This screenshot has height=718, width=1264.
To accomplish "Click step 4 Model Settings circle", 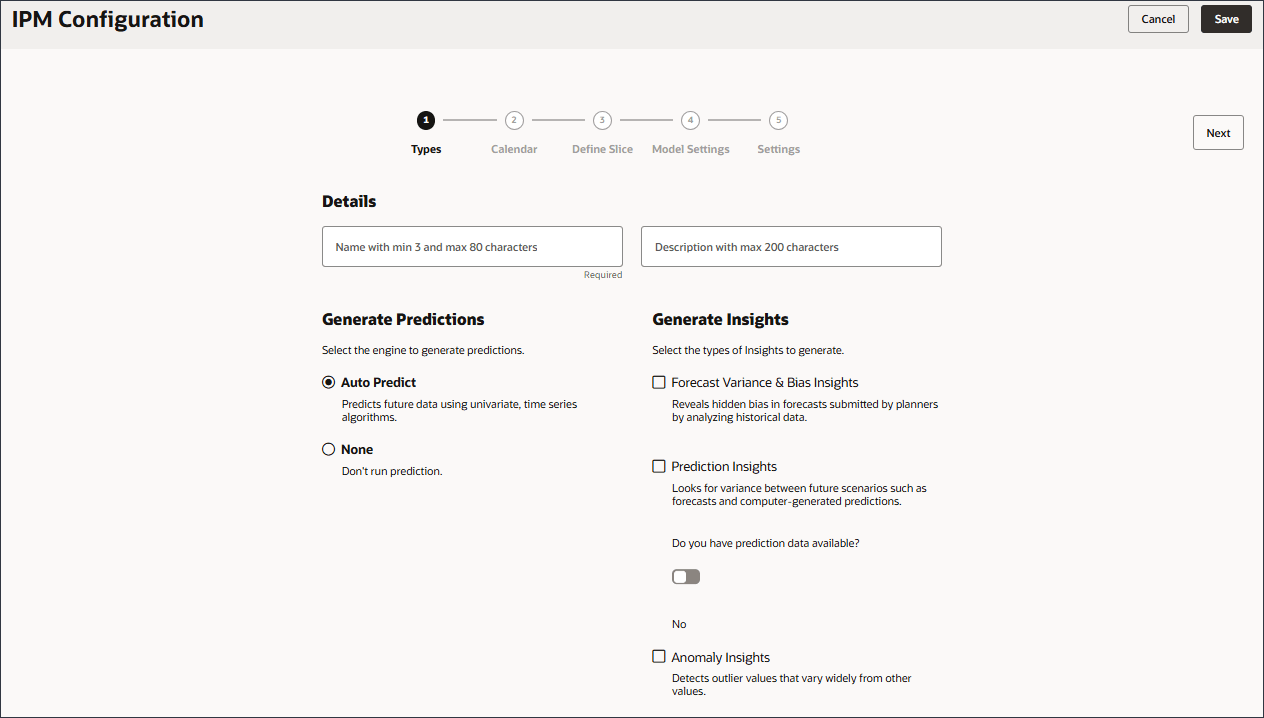I will (x=690, y=120).
